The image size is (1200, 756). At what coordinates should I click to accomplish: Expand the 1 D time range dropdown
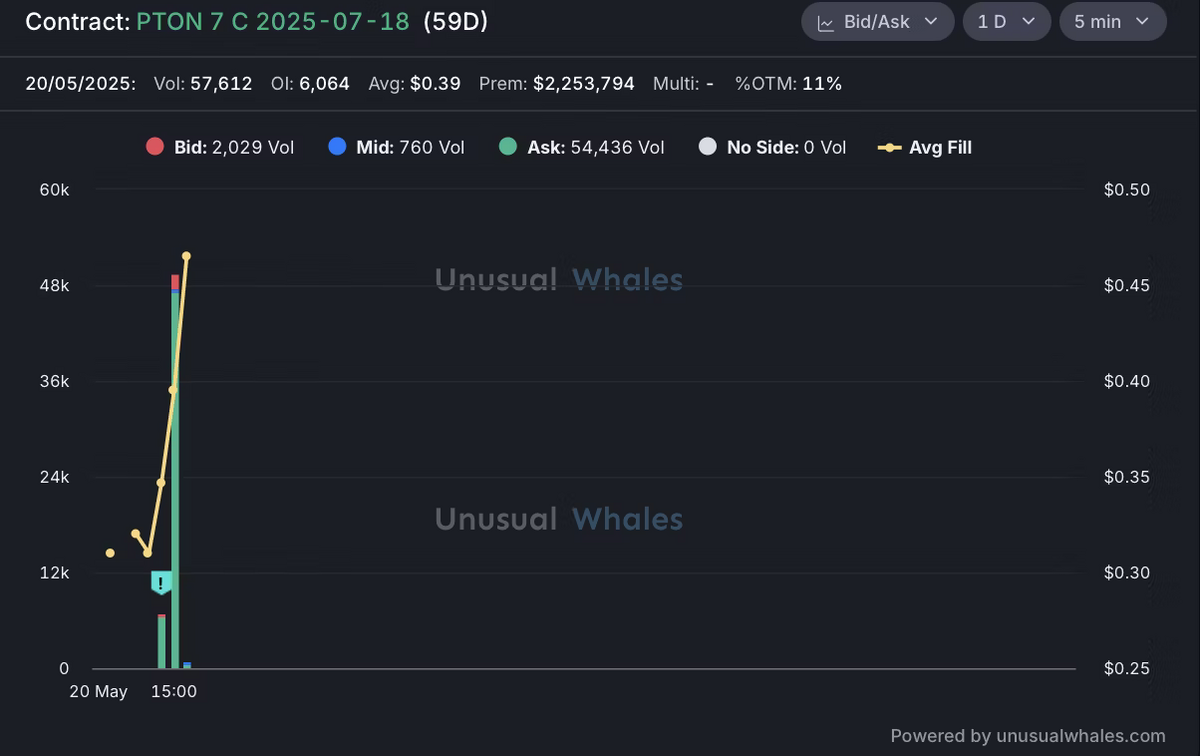pos(1006,22)
